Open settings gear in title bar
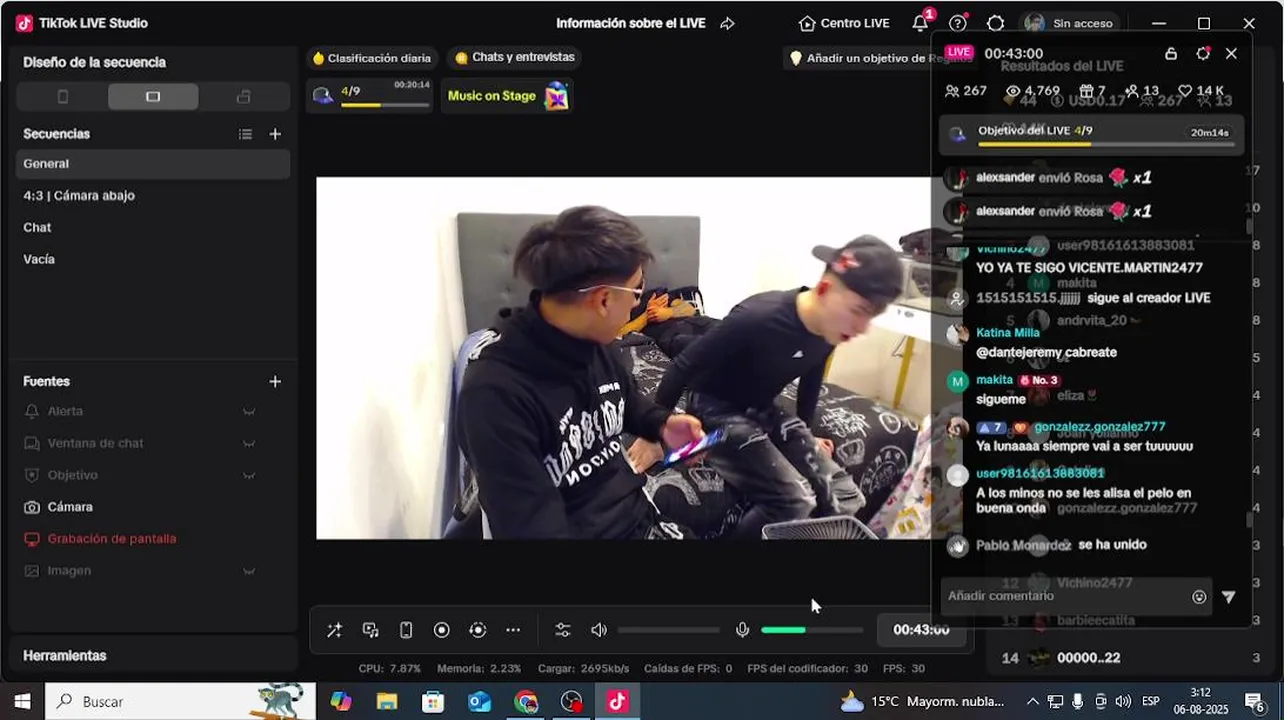1284x720 pixels. 995,23
